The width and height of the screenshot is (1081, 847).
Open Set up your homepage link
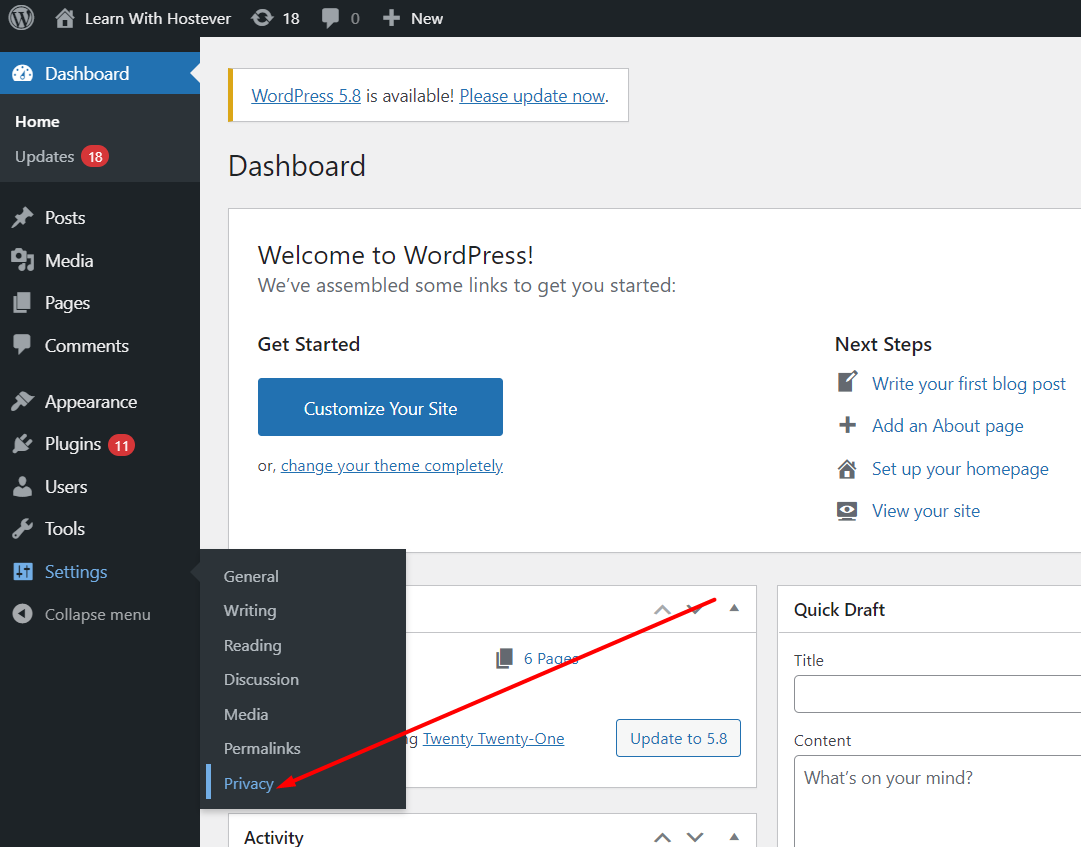point(960,469)
